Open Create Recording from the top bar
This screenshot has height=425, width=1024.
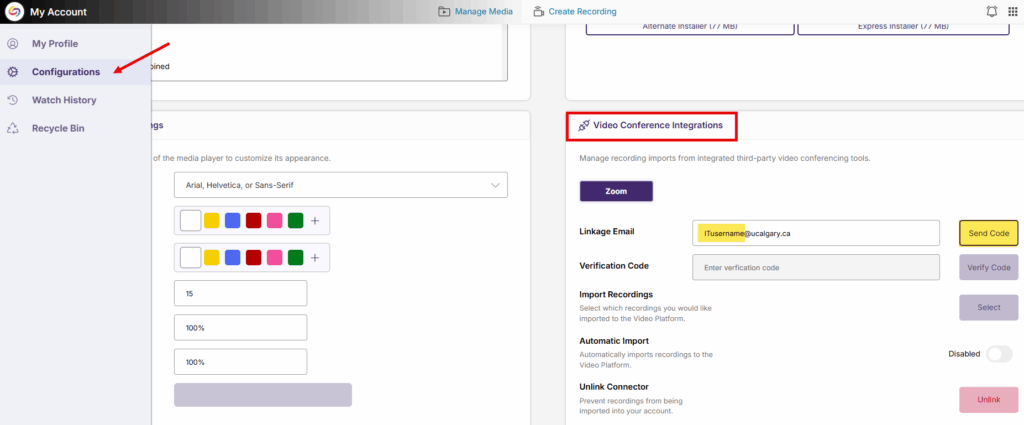pos(583,11)
